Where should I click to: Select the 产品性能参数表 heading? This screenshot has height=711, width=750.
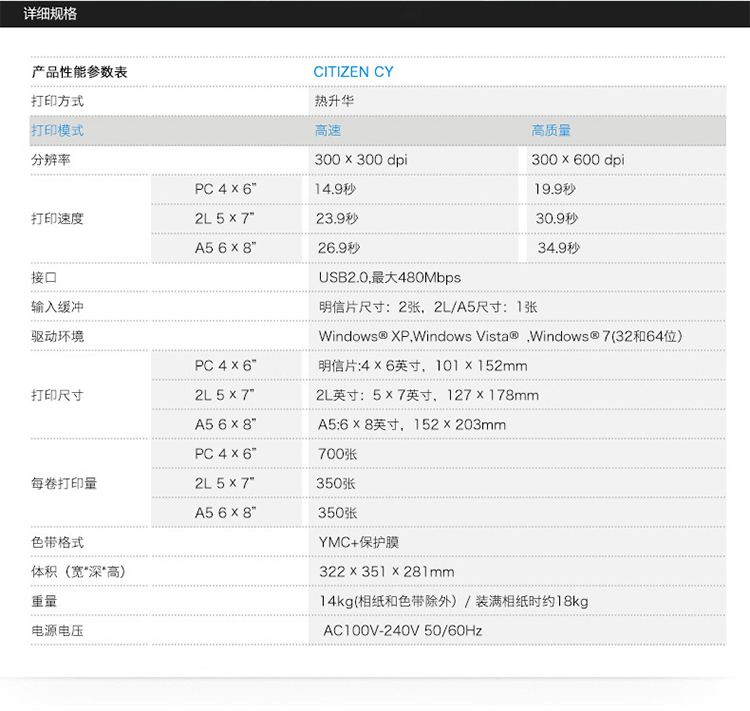pos(79,72)
